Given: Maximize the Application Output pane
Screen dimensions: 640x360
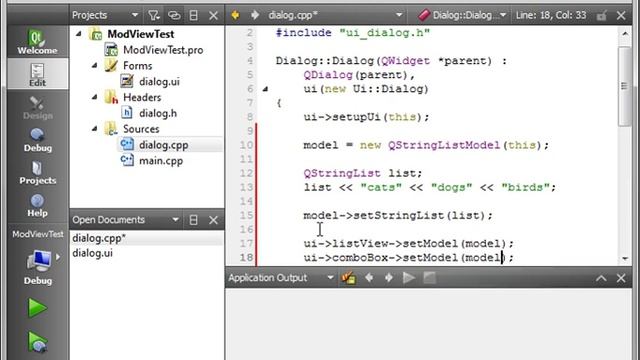Looking at the screenshot, I should tap(601, 278).
